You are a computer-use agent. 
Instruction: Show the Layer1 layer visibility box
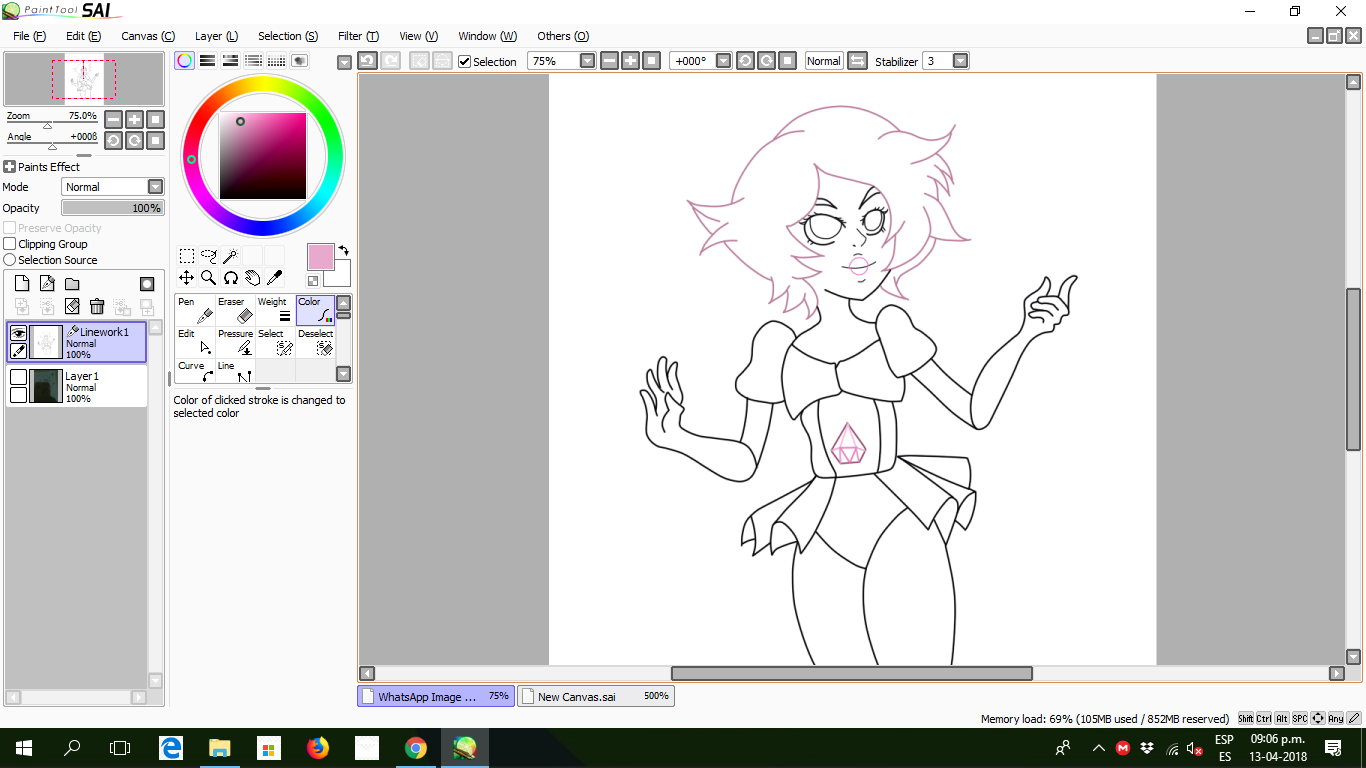(x=18, y=377)
